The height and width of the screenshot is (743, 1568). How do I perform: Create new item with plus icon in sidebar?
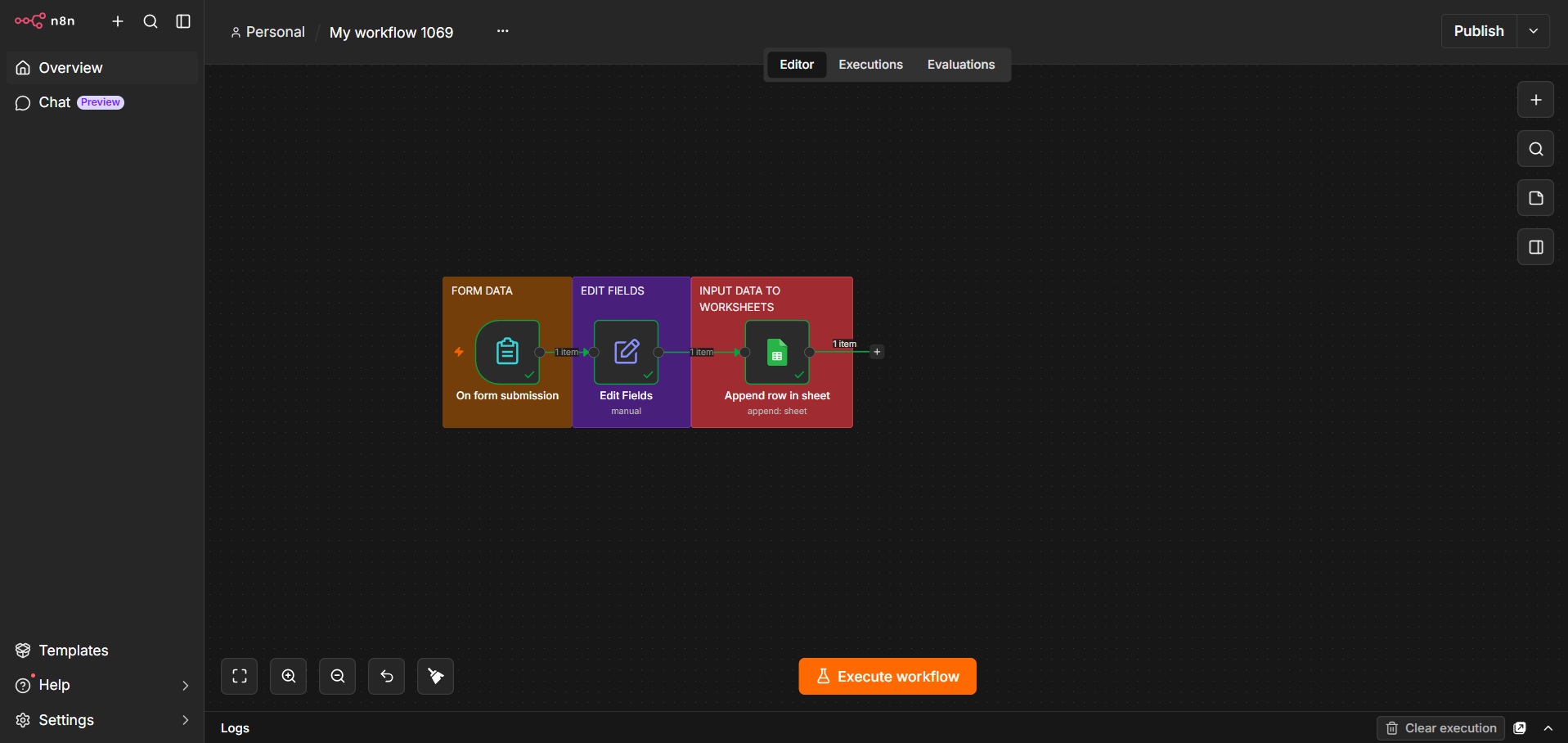point(118,21)
